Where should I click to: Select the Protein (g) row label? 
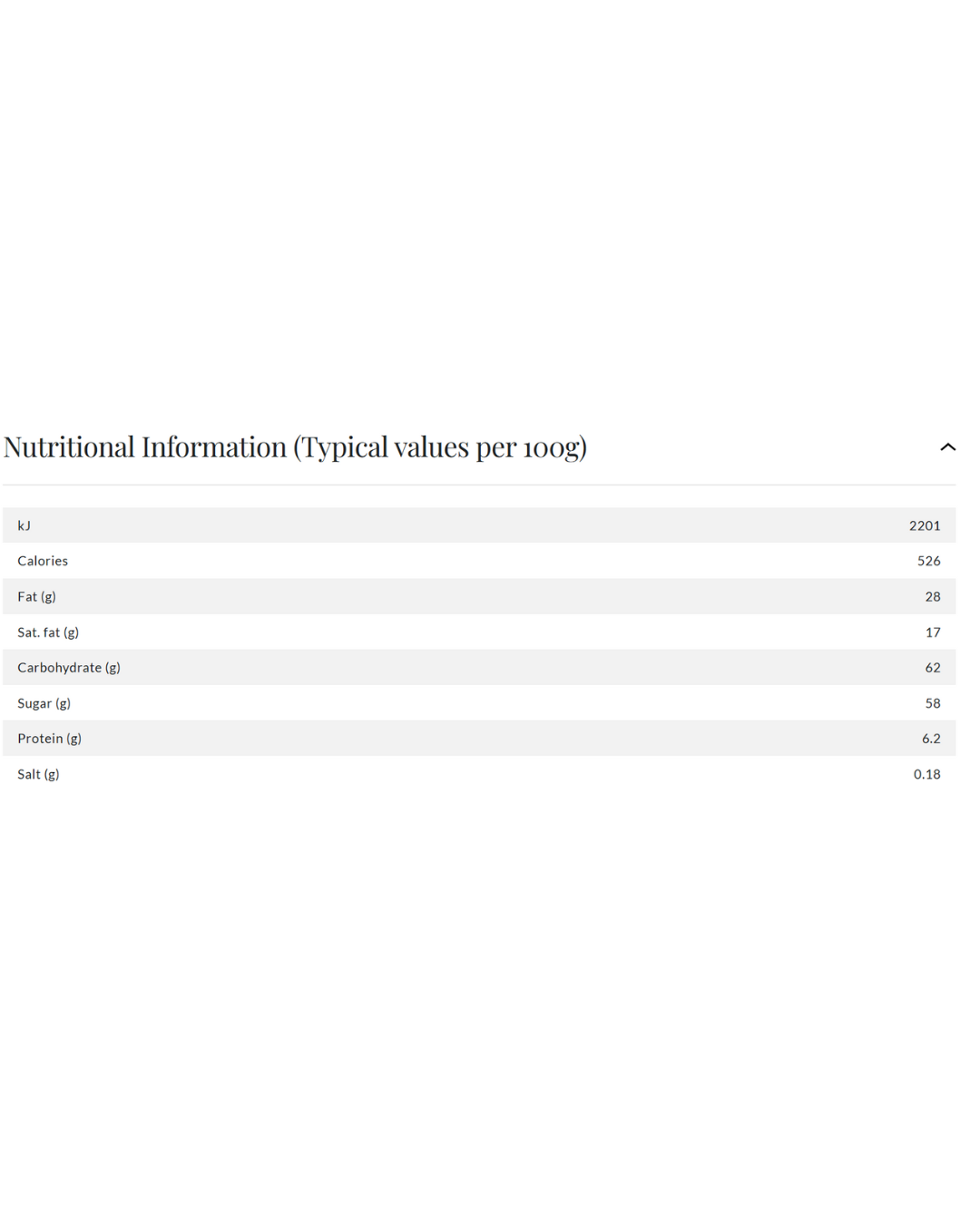(49, 739)
